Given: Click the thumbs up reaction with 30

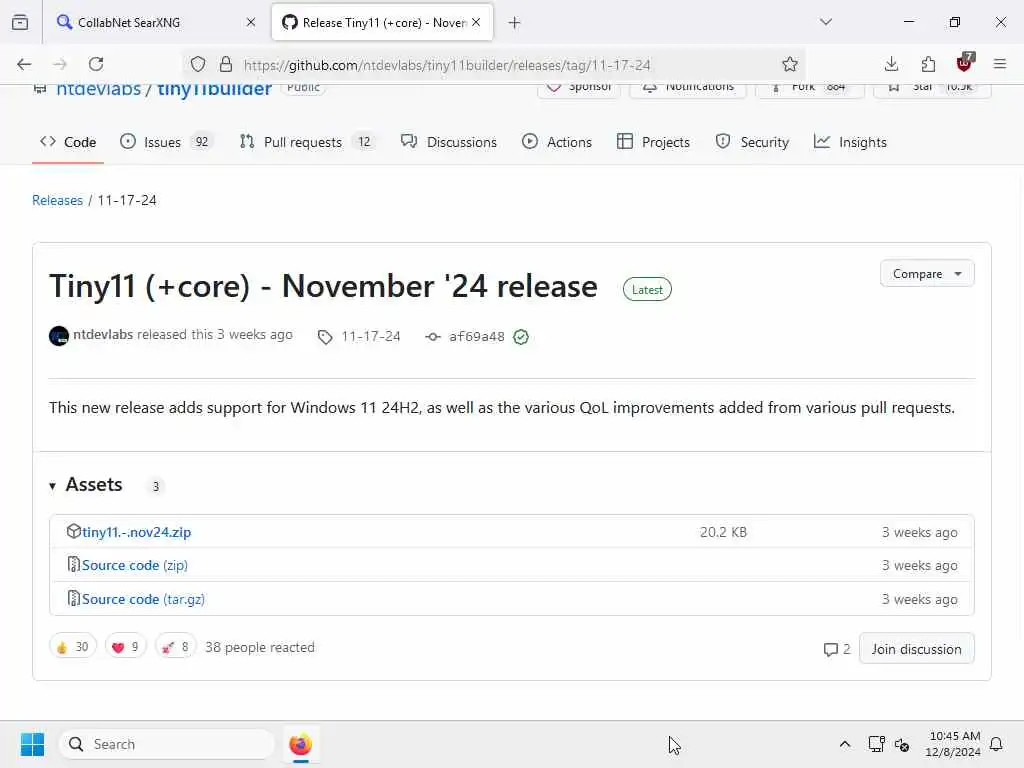Looking at the screenshot, I should coord(72,647).
